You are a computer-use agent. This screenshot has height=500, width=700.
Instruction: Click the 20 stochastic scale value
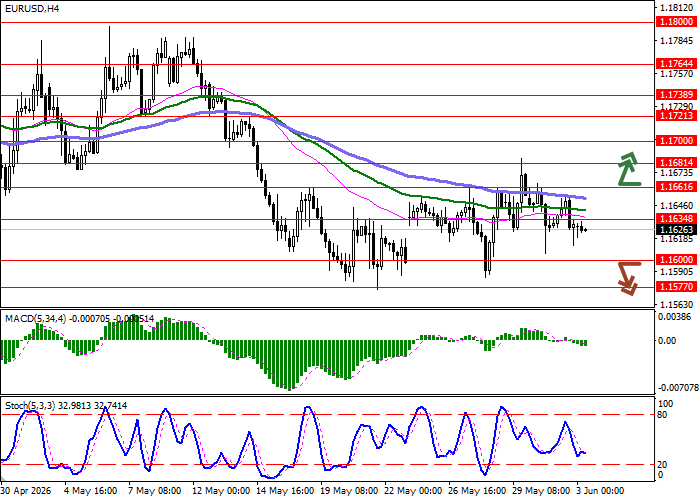click(x=663, y=465)
